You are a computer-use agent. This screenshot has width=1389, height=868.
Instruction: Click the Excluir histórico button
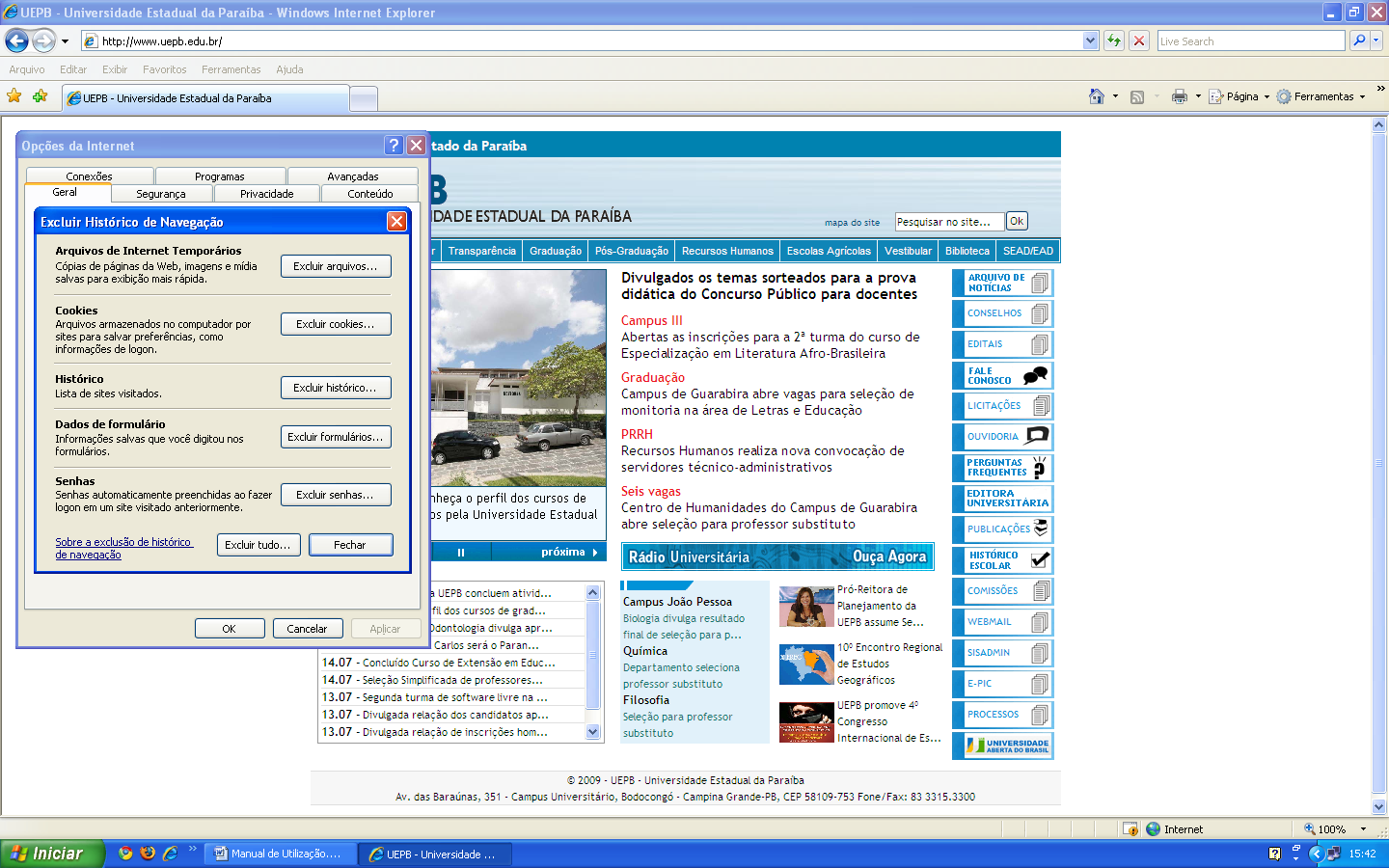(x=336, y=388)
